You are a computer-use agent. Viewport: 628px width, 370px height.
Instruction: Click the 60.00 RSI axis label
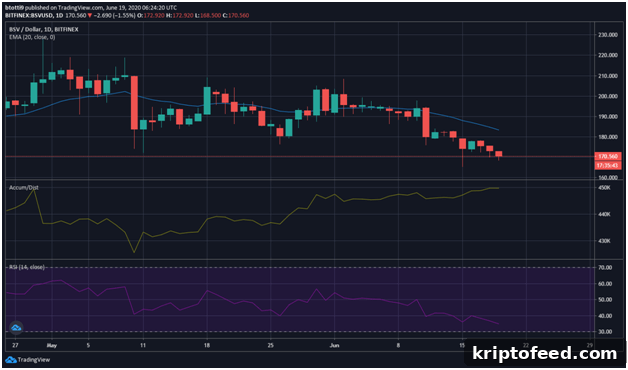point(605,284)
